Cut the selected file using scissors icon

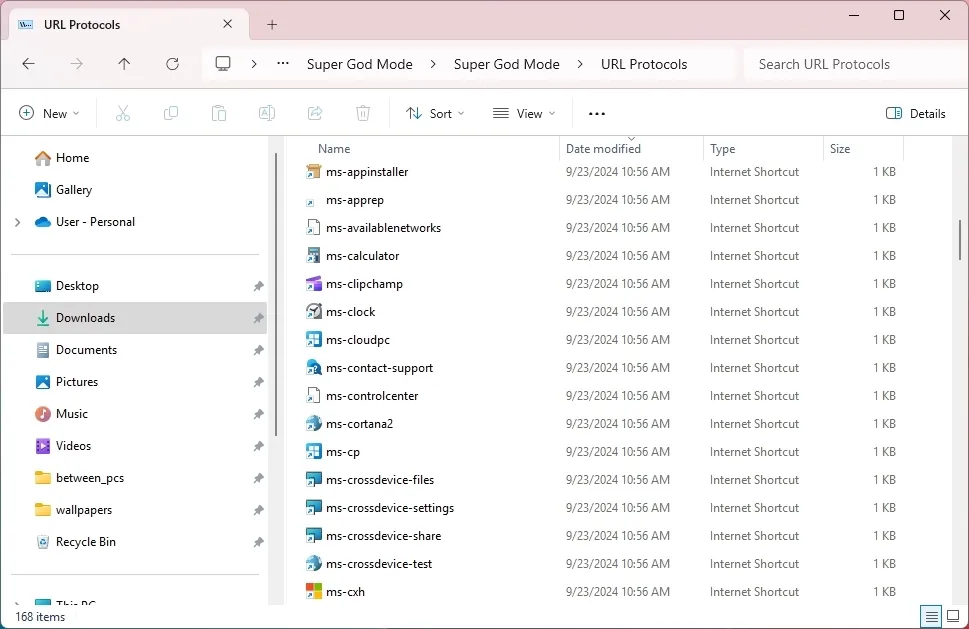(122, 113)
